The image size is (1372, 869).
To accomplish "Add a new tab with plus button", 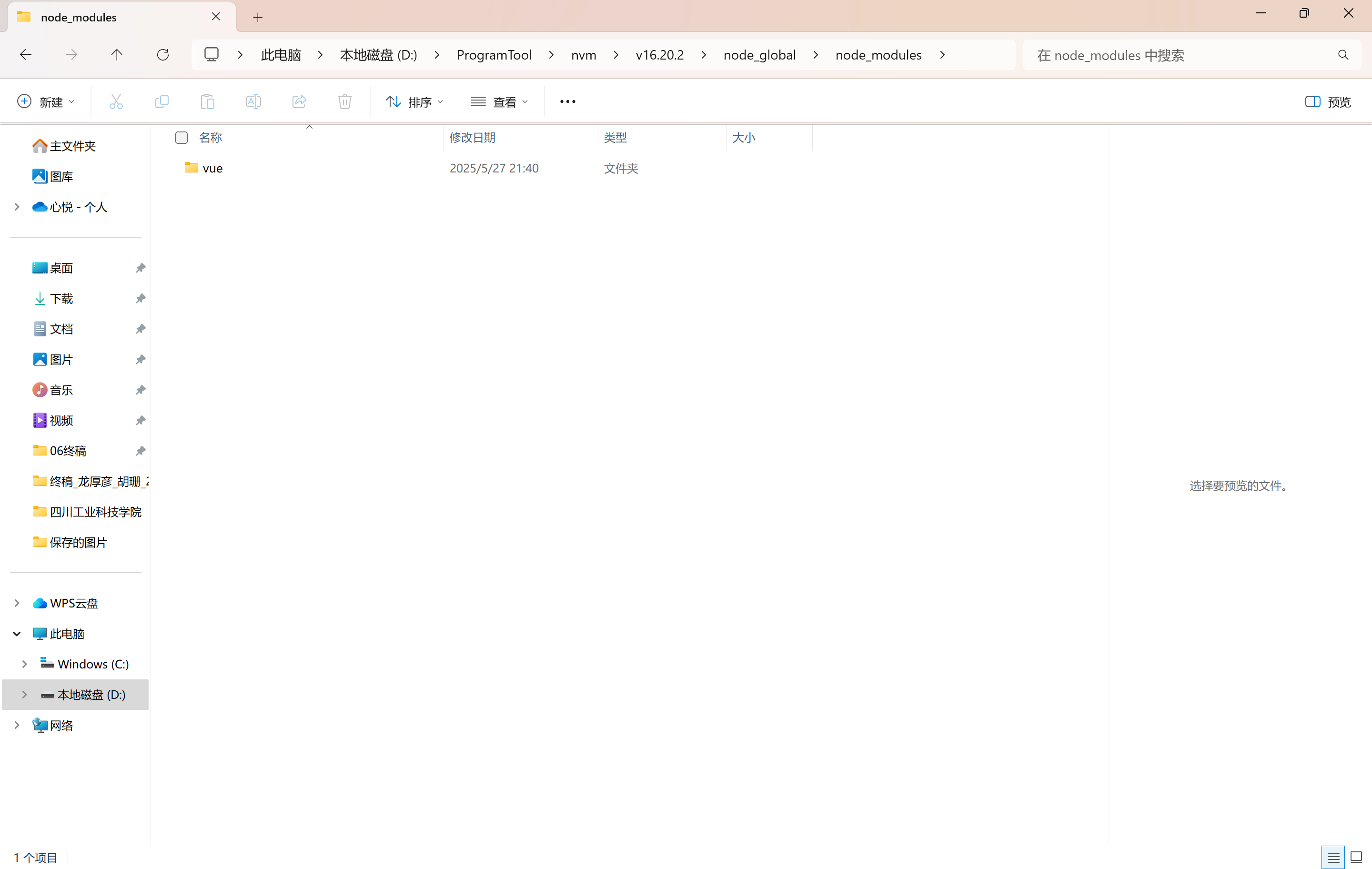I will coord(258,17).
